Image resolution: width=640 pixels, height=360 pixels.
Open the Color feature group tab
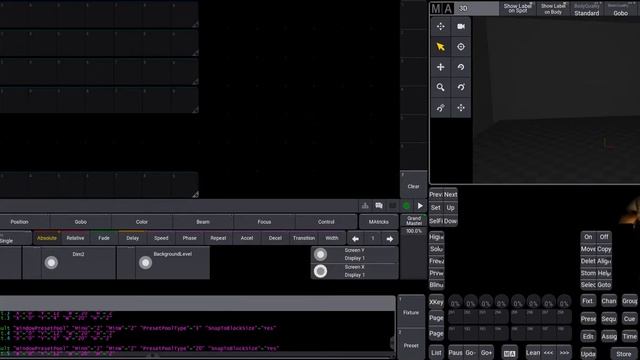click(x=142, y=222)
